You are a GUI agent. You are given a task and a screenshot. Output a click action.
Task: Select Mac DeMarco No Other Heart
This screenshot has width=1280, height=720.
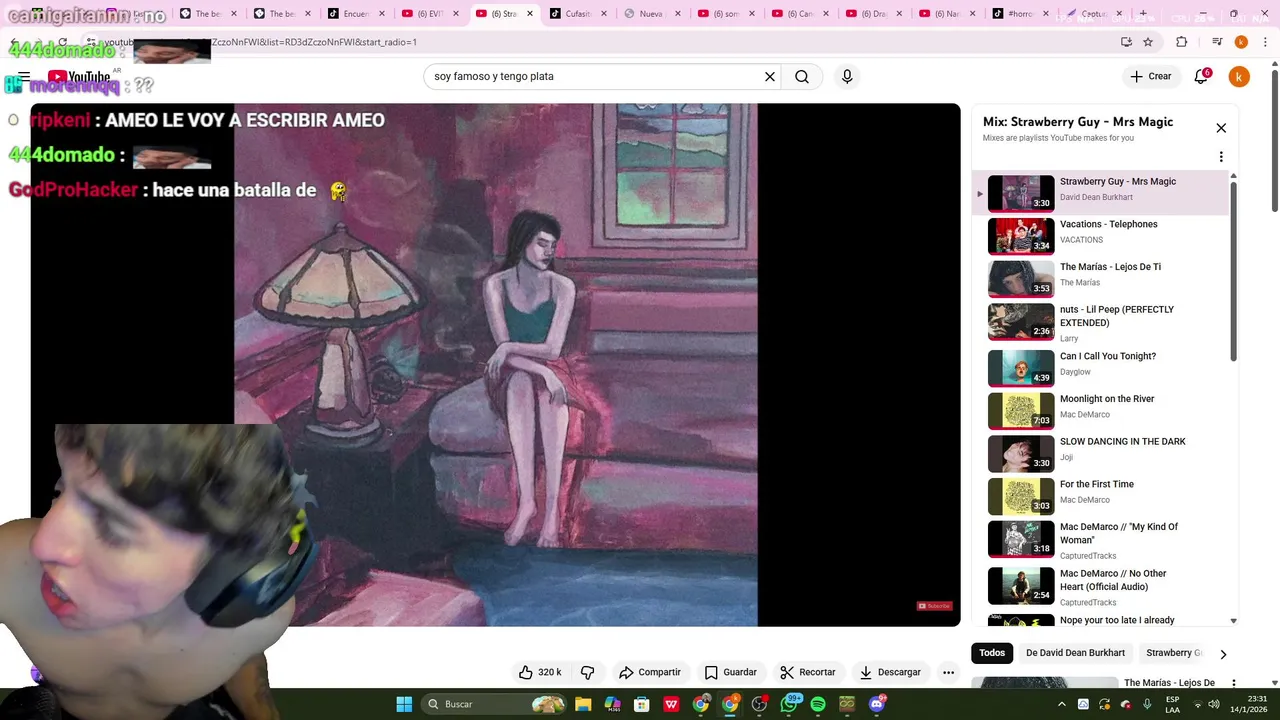1100,587
